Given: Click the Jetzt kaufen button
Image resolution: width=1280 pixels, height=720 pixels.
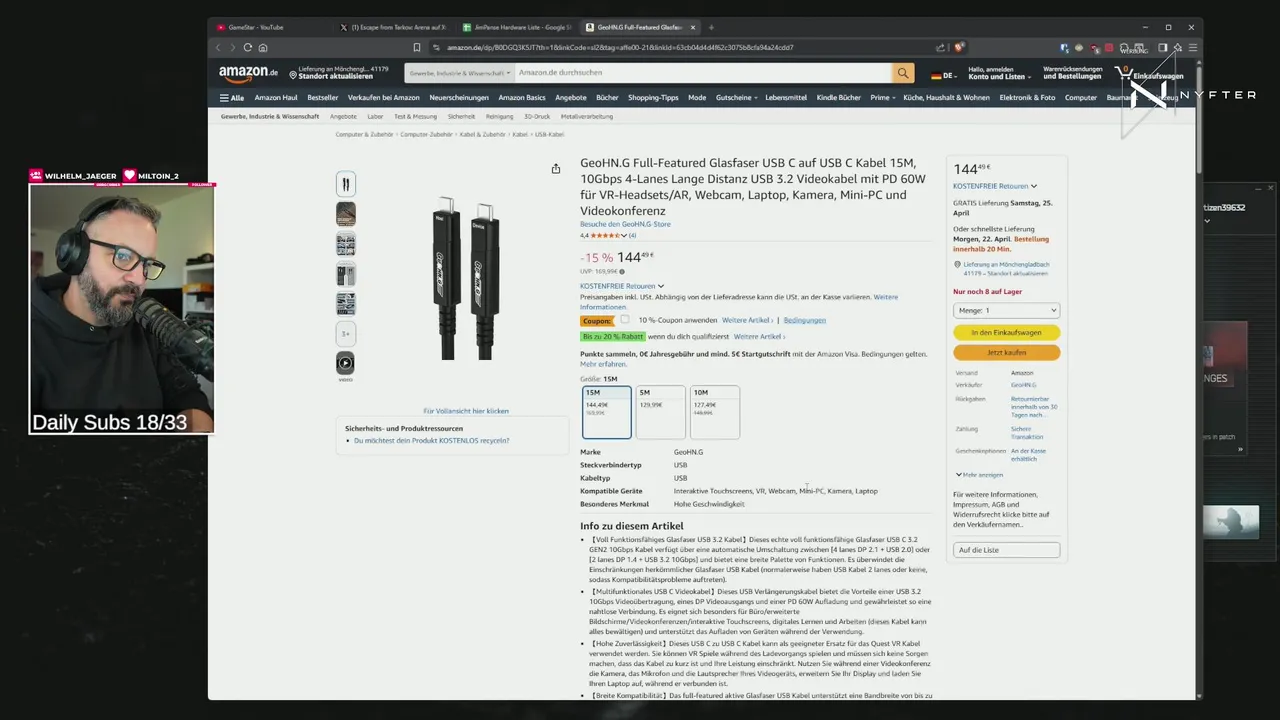Looking at the screenshot, I should click(1006, 353).
